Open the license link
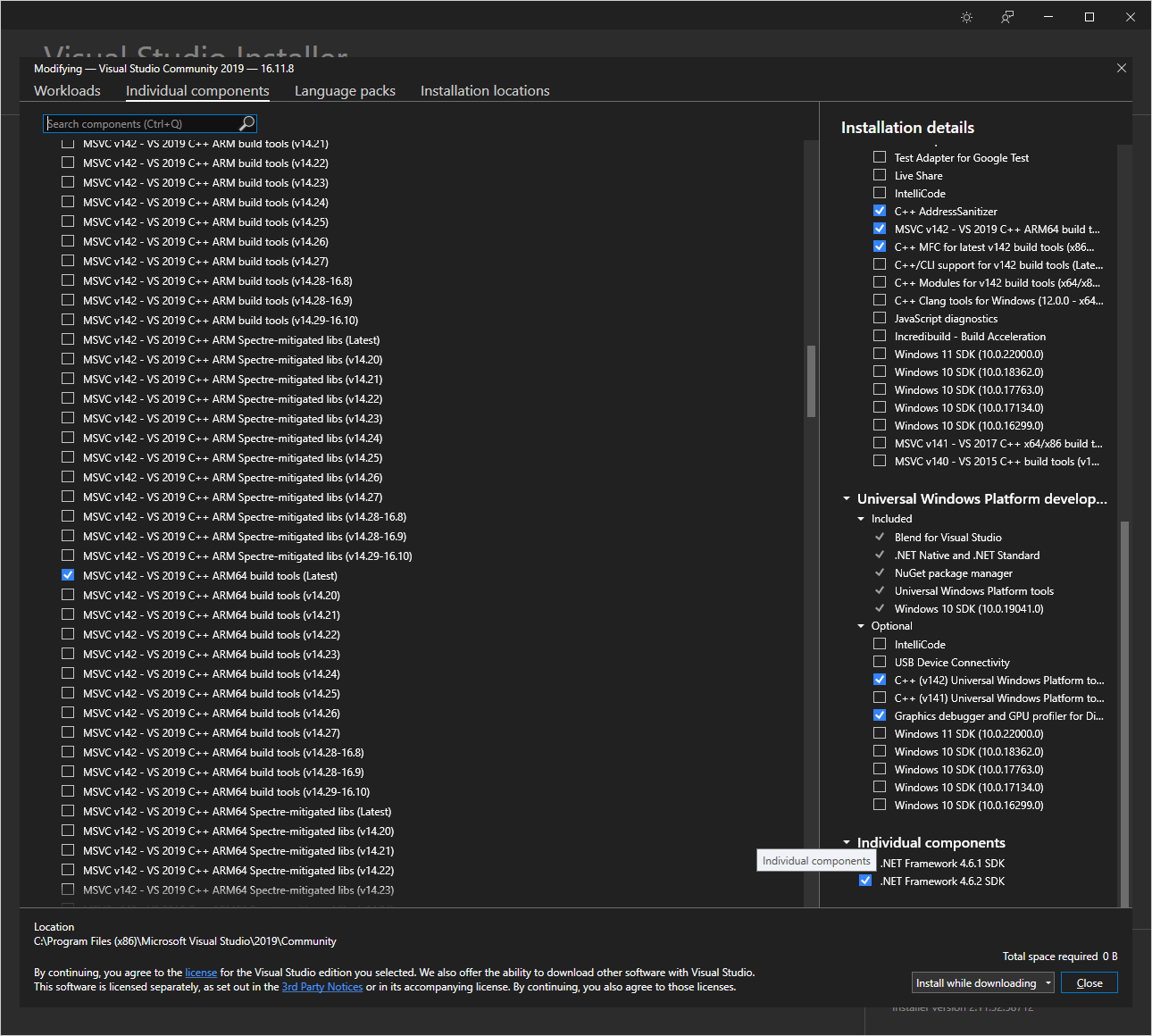 [201, 973]
